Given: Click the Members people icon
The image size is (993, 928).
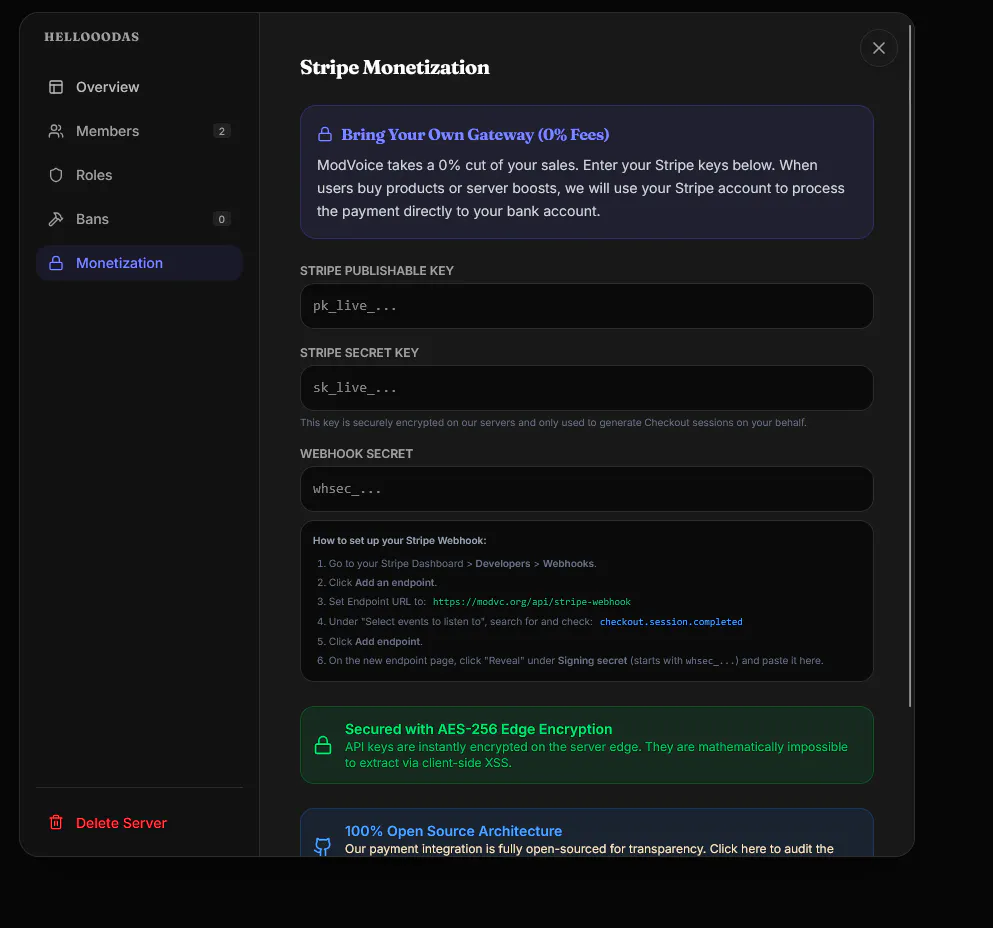Looking at the screenshot, I should click(56, 131).
